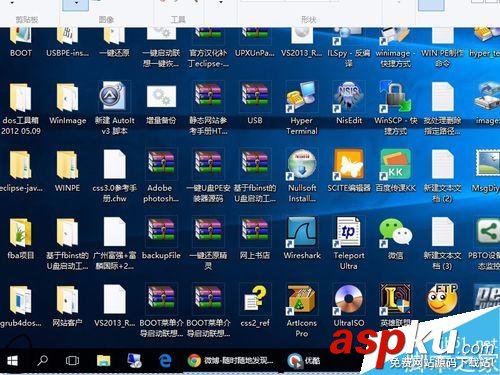Open the WINPE folder

pos(68,165)
